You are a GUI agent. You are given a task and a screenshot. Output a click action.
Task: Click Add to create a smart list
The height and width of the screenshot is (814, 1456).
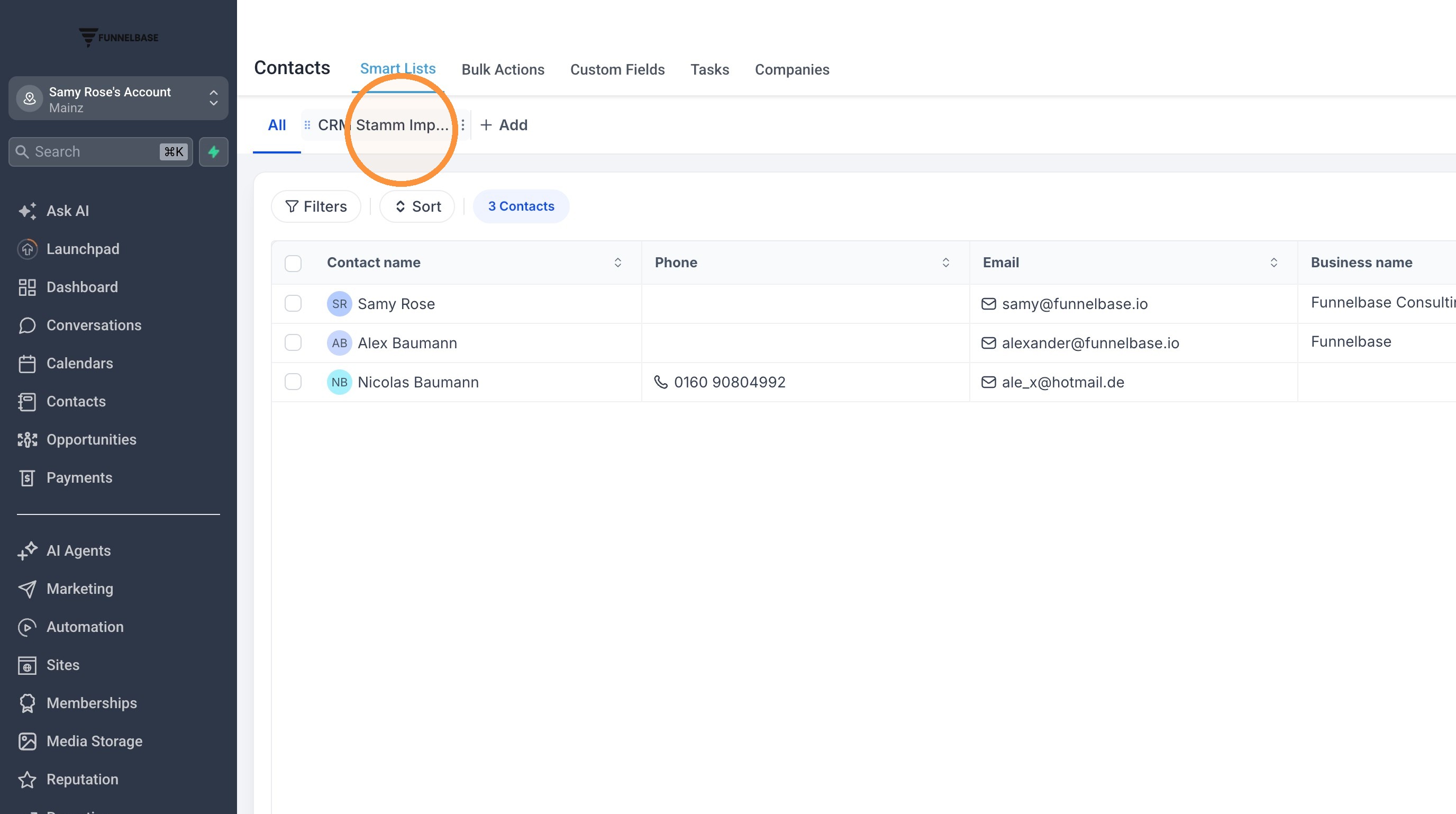click(x=504, y=125)
